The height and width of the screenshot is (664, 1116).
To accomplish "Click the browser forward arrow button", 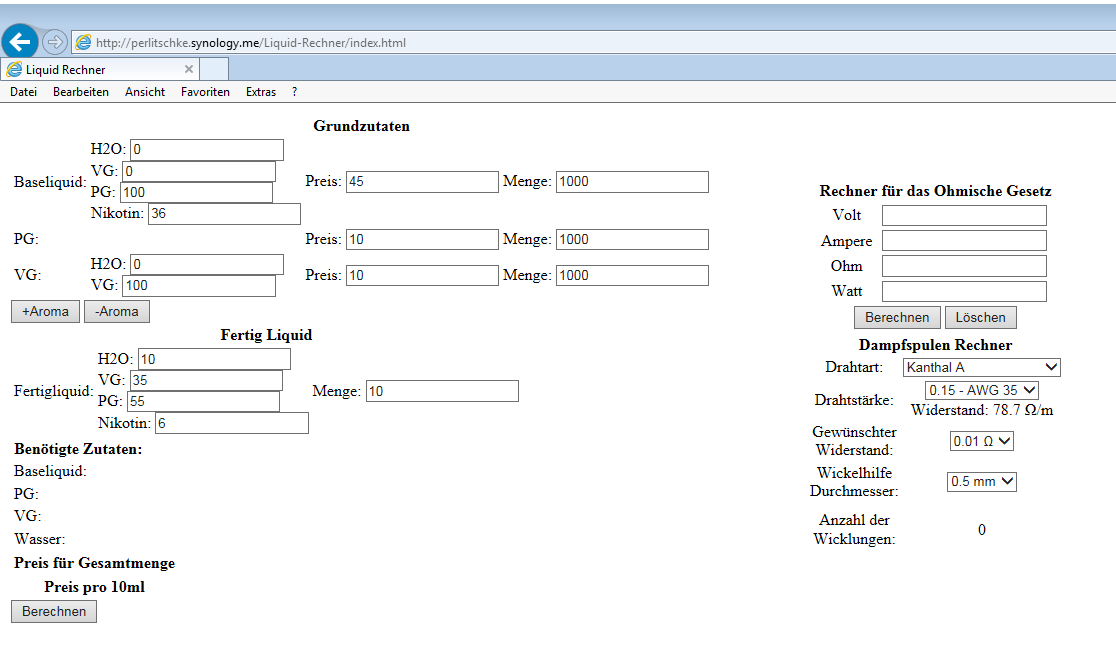I will pyautogui.click(x=55, y=42).
